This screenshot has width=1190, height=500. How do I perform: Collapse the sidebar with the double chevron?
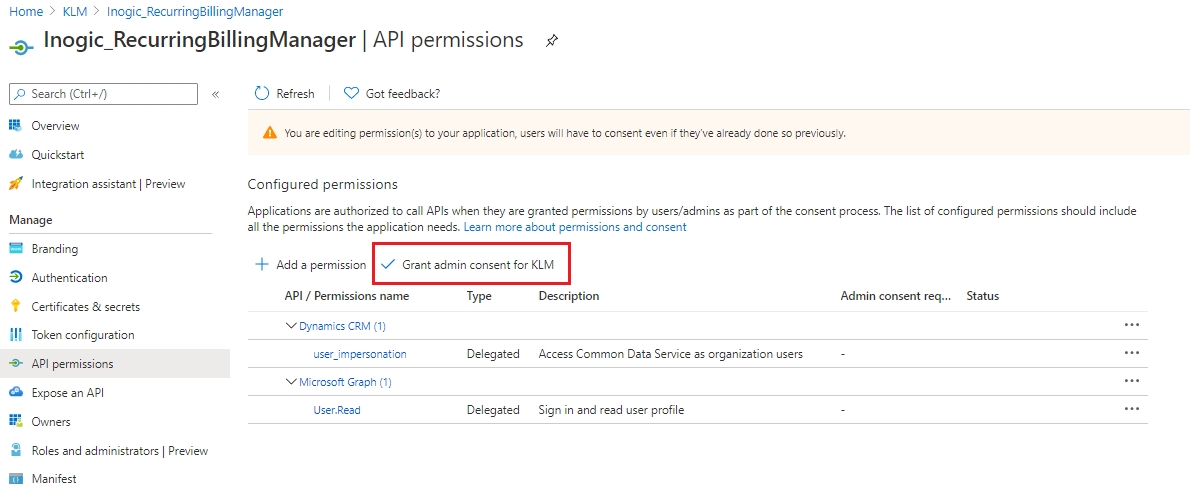pos(216,94)
